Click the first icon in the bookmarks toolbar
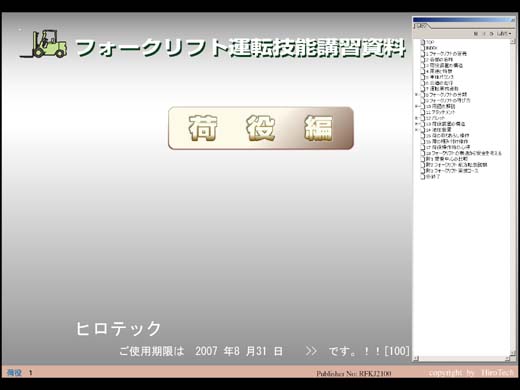Screen dimensions: 520x390 coord(476,34)
